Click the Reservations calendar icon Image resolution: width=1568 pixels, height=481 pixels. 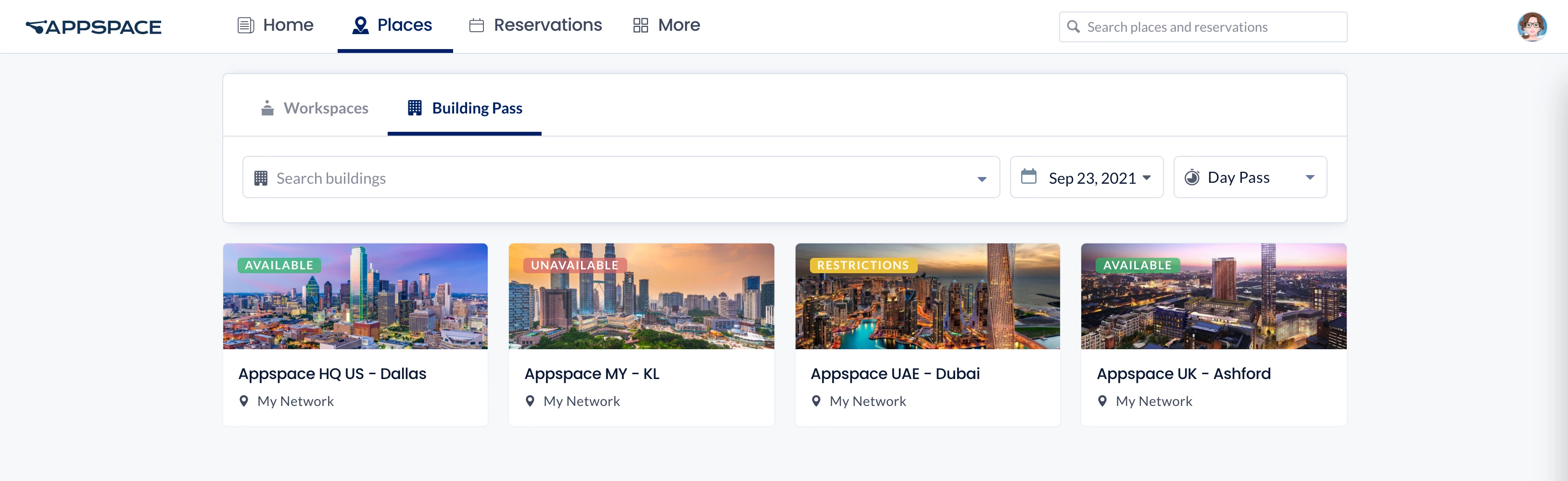pyautogui.click(x=477, y=25)
